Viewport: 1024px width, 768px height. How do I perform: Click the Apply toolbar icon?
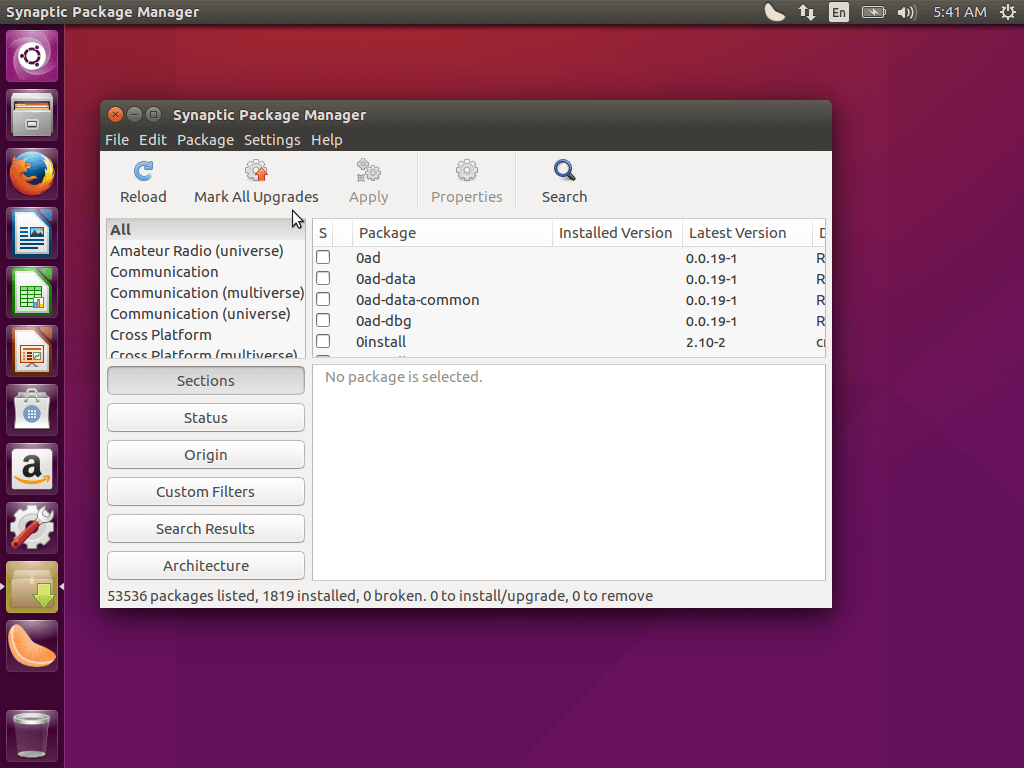368,180
